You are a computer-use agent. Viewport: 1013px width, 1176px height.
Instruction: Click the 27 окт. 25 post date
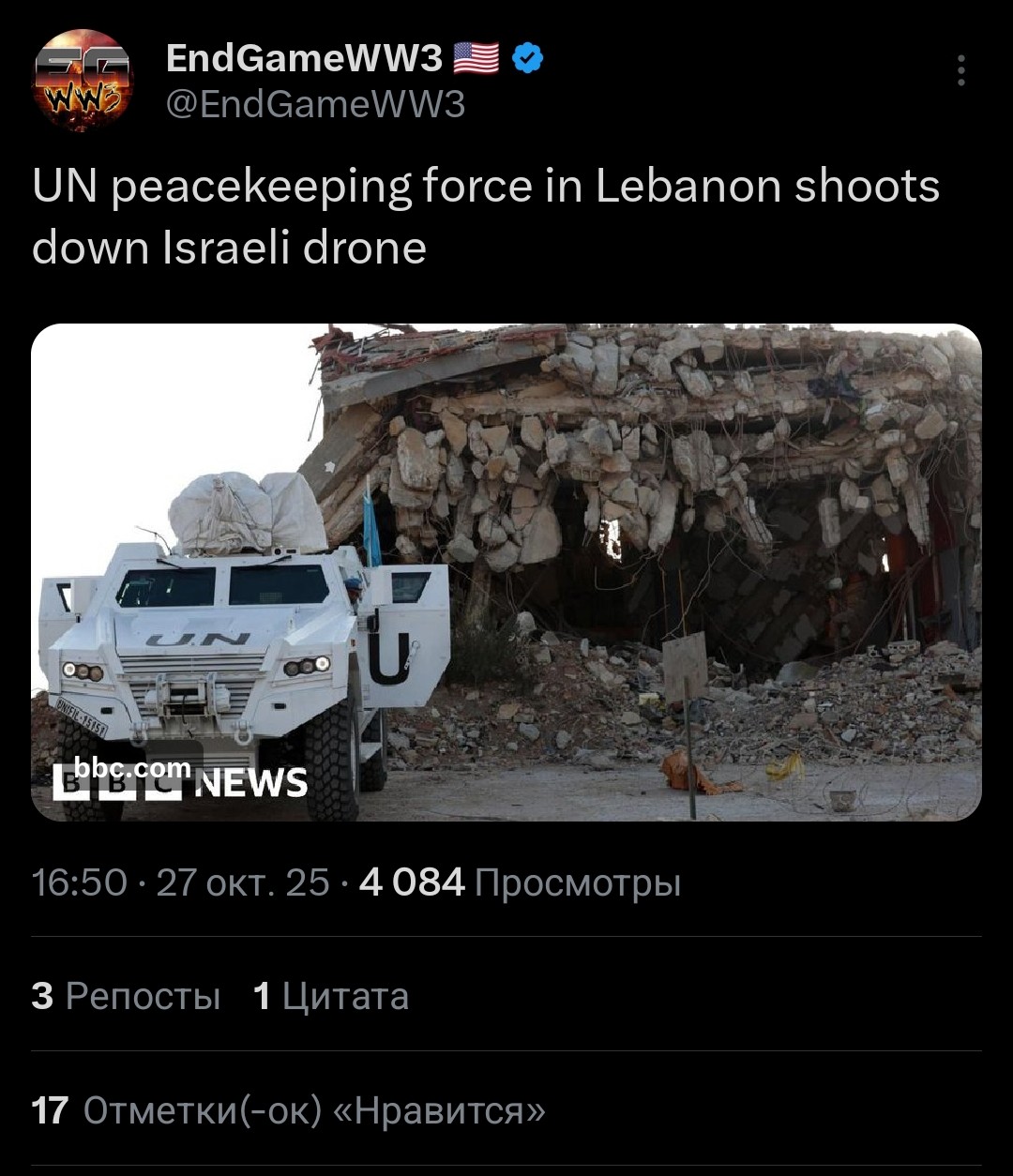point(243,882)
